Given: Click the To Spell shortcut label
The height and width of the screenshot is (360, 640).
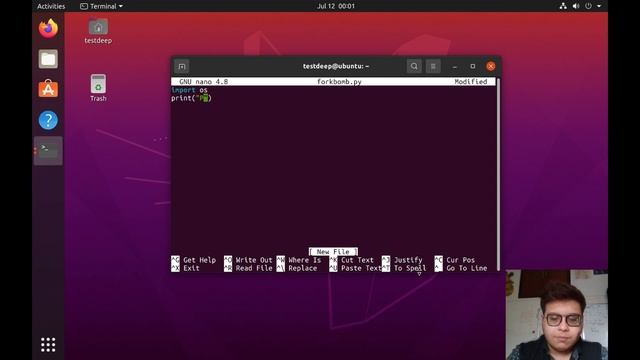Looking at the screenshot, I should click(x=410, y=268).
